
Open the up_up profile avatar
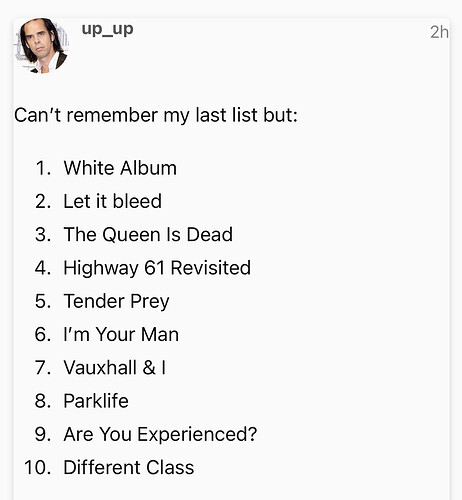[x=41, y=46]
